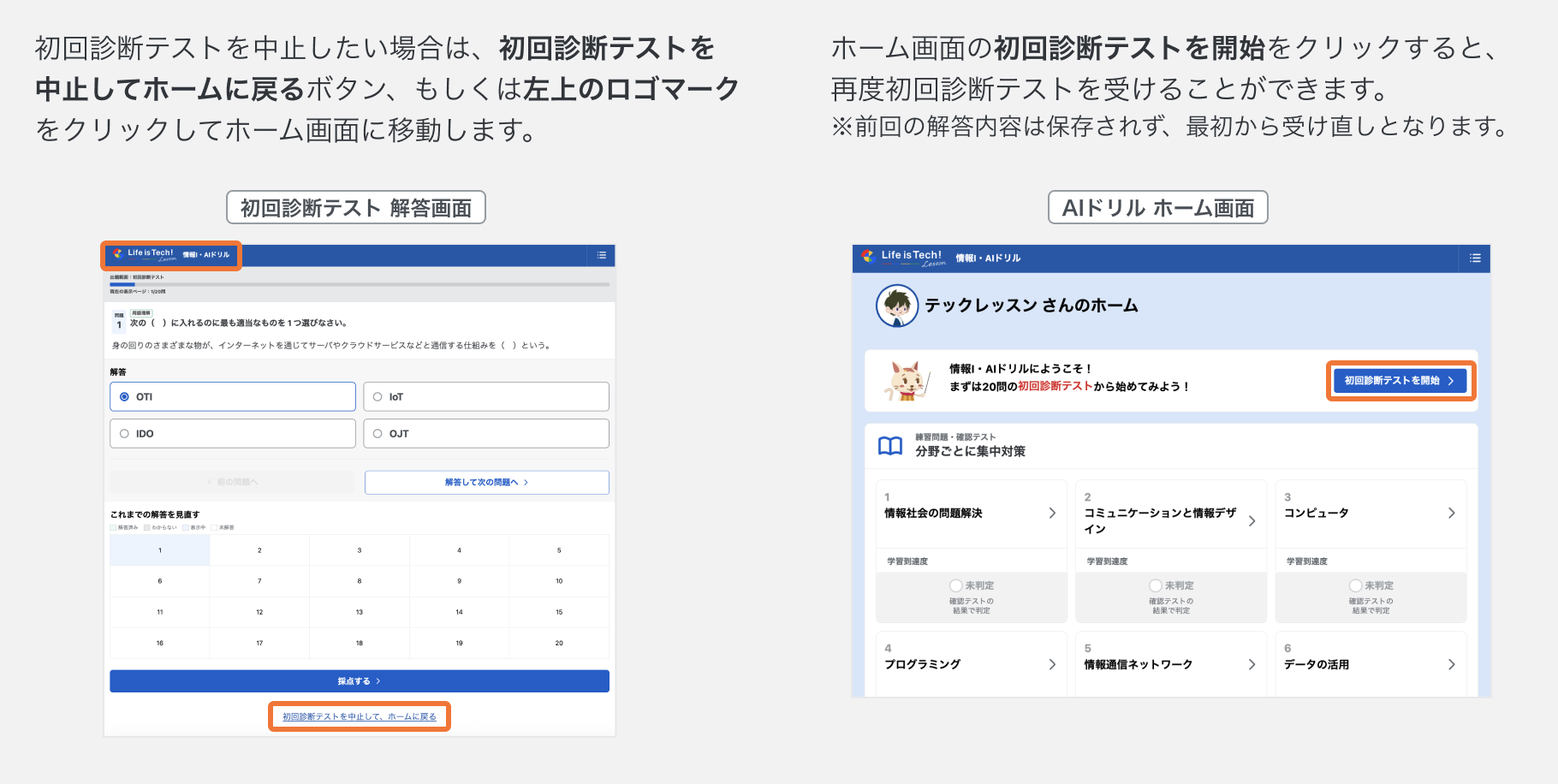The image size is (1558, 784).
Task: Jump to question 12 in the review grid
Action: 259,612
